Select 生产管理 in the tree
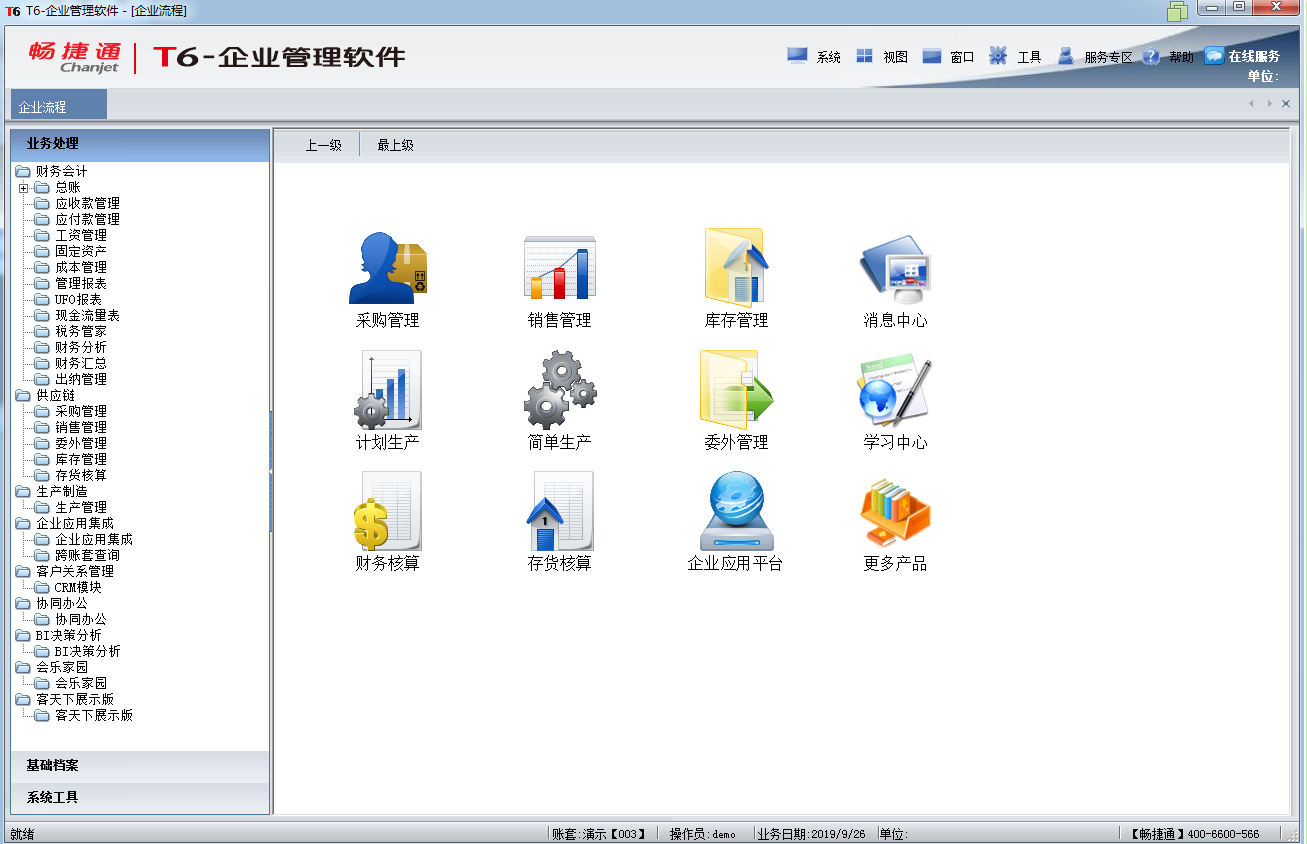Screen dimensions: 1307x844 [x=81, y=507]
